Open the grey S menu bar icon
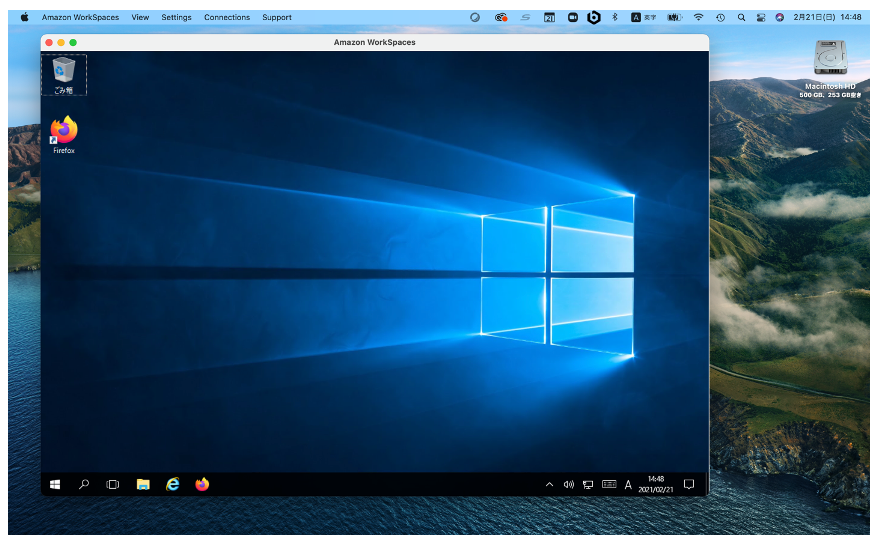The width and height of the screenshot is (878, 548). point(525,17)
